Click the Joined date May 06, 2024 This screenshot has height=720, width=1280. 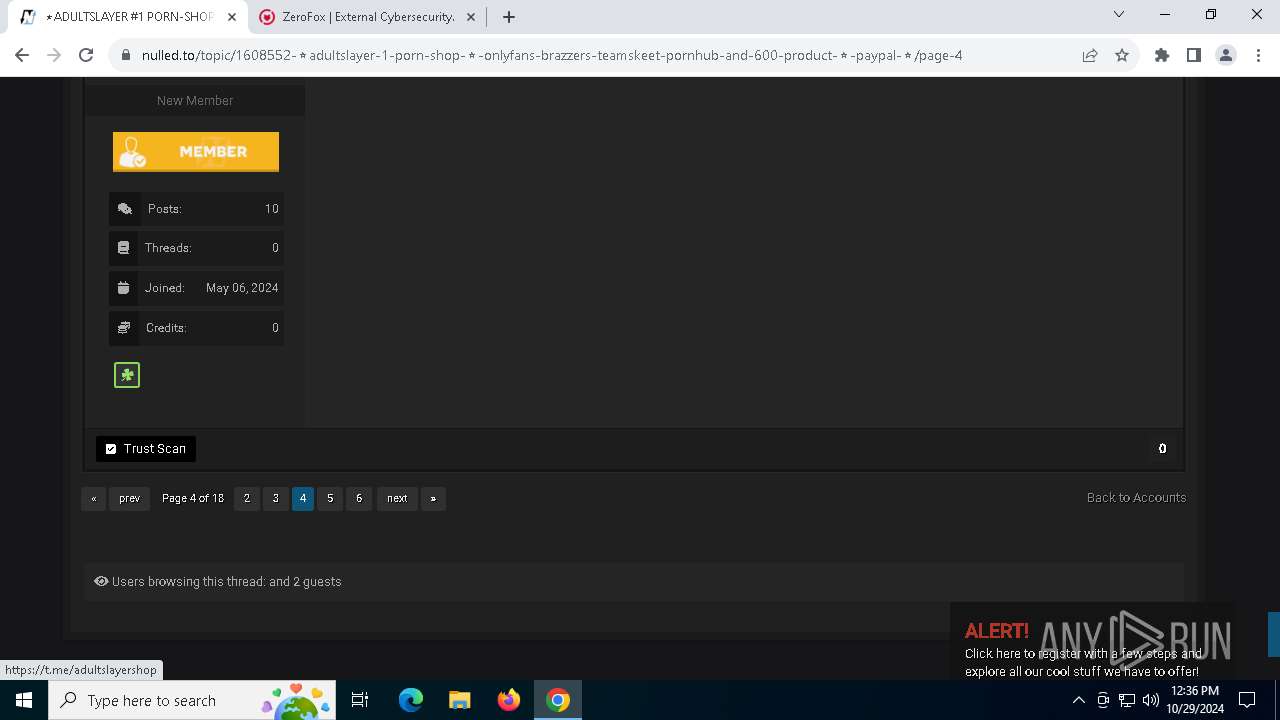point(242,288)
